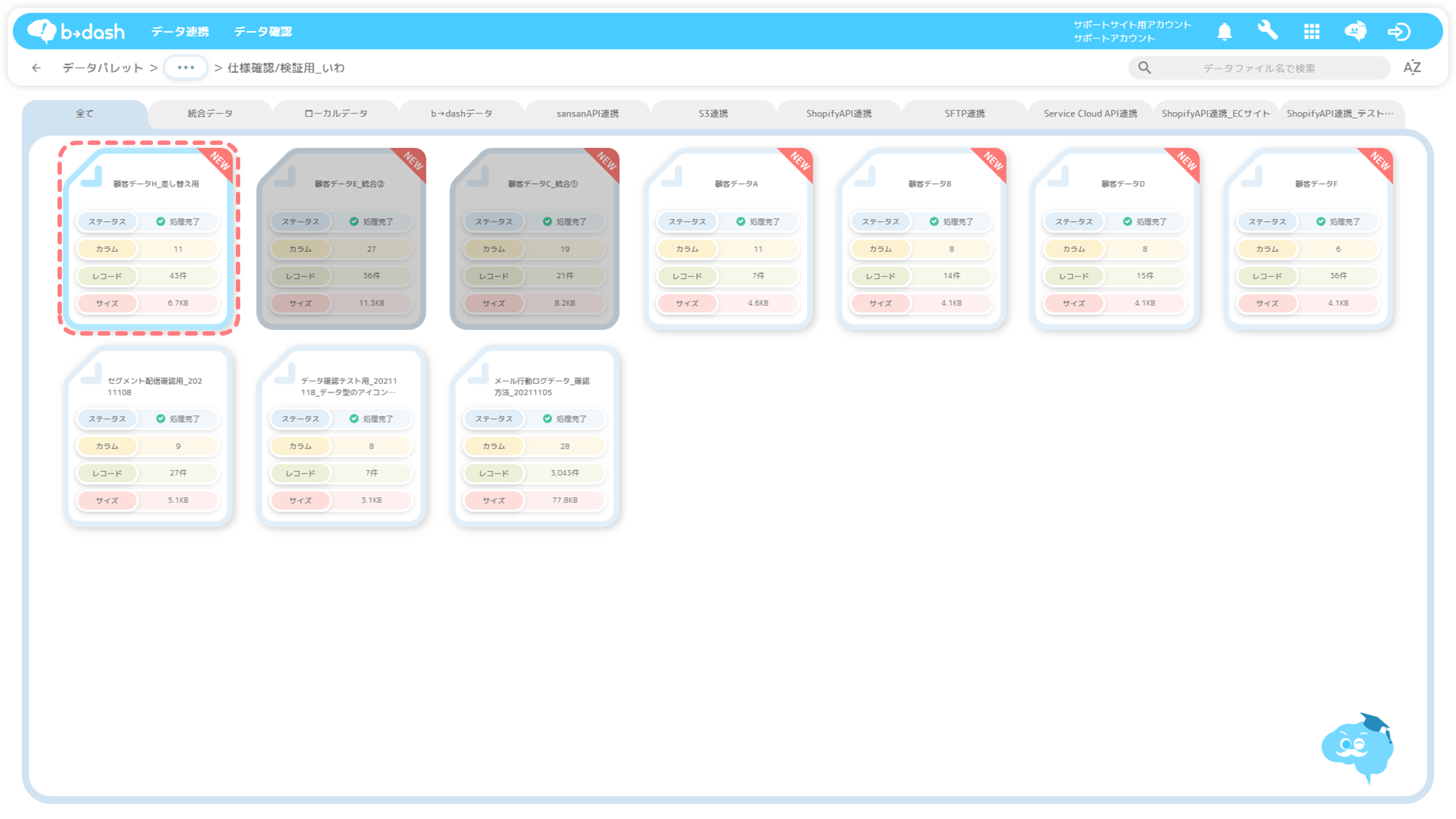Switch to the ShopifyAPI連携_テスト… tab
The width and height of the screenshot is (1456, 819).
coord(1341,114)
